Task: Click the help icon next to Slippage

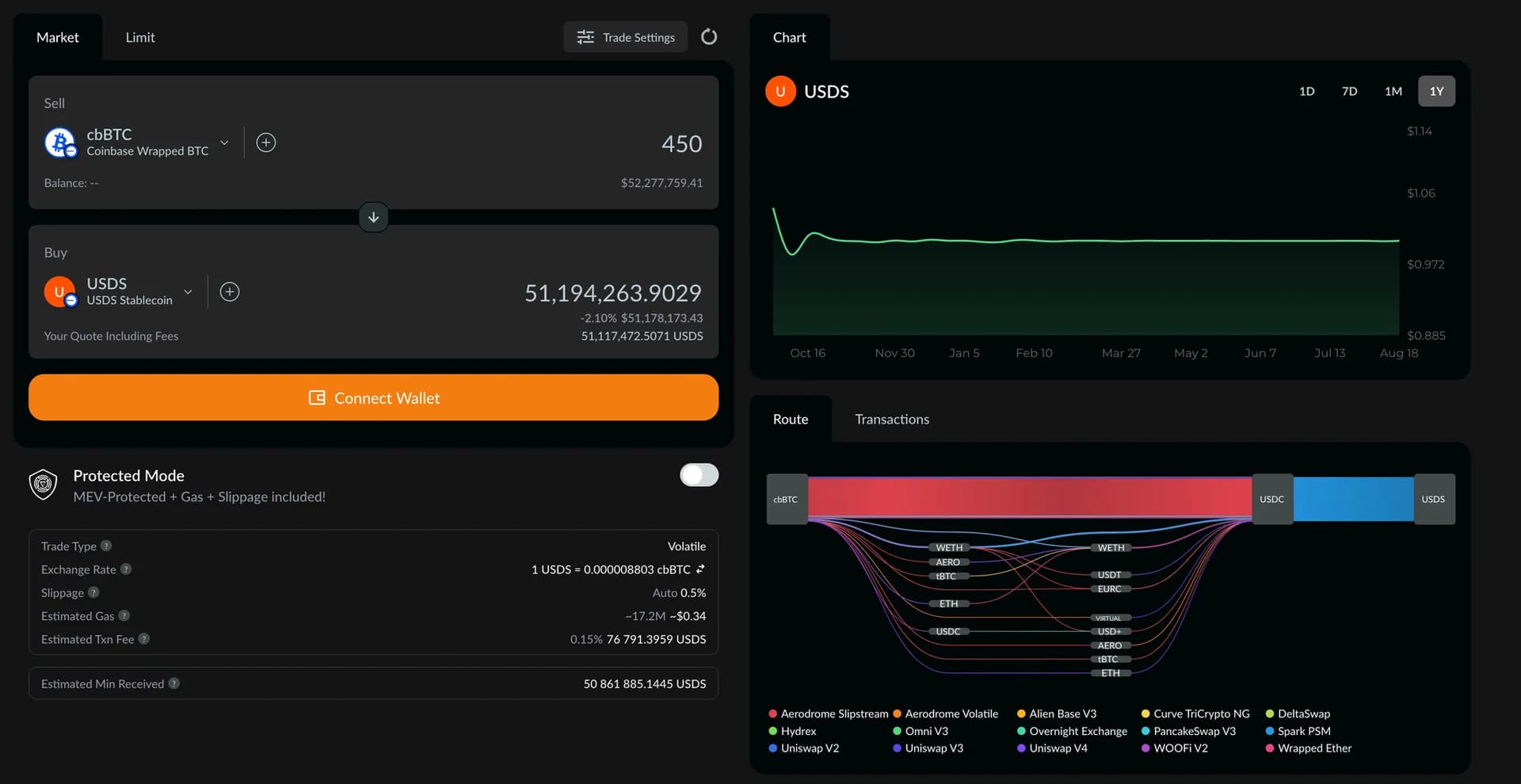Action: coord(93,592)
